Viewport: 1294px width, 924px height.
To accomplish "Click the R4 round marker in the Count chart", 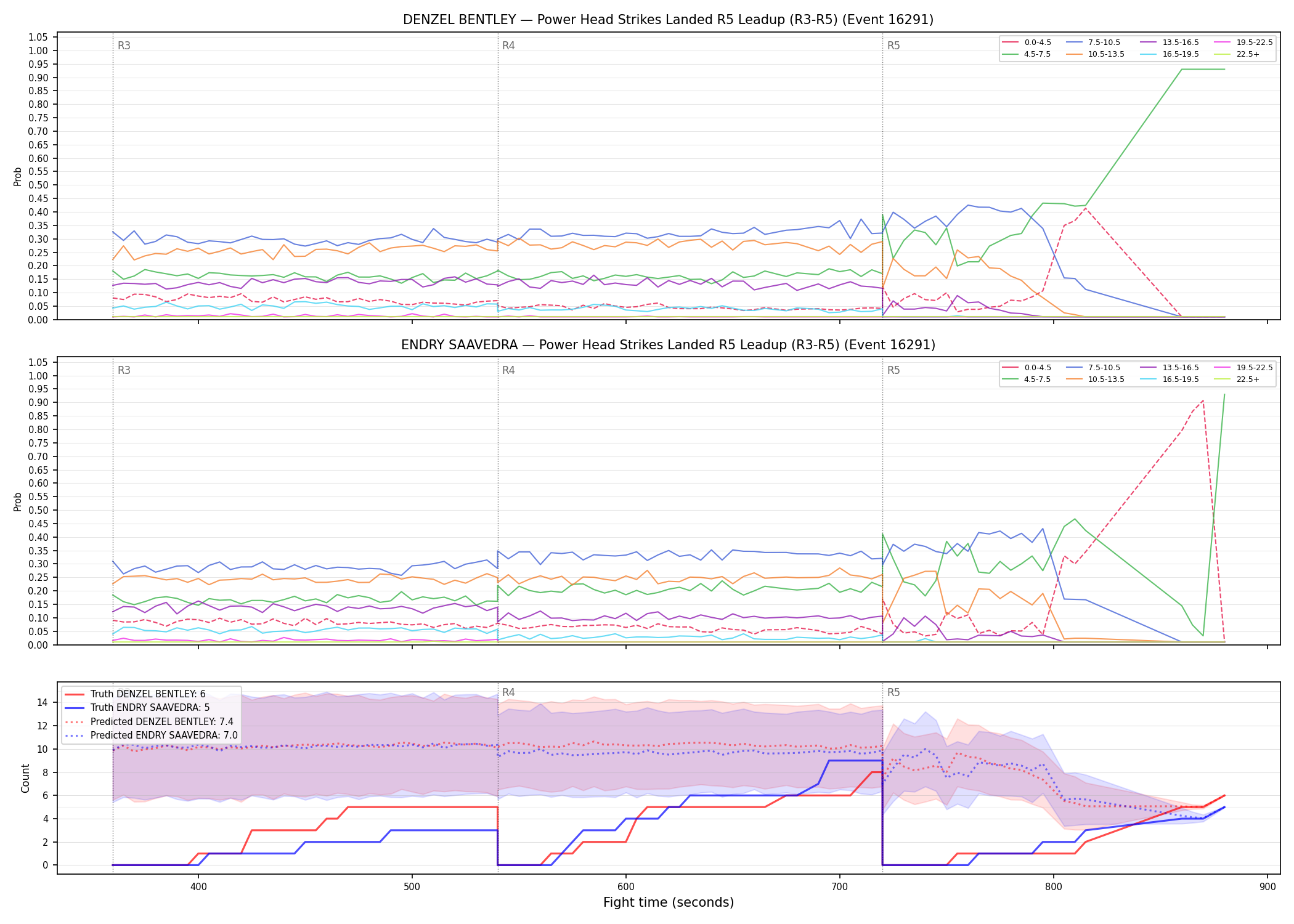I will (x=508, y=692).
